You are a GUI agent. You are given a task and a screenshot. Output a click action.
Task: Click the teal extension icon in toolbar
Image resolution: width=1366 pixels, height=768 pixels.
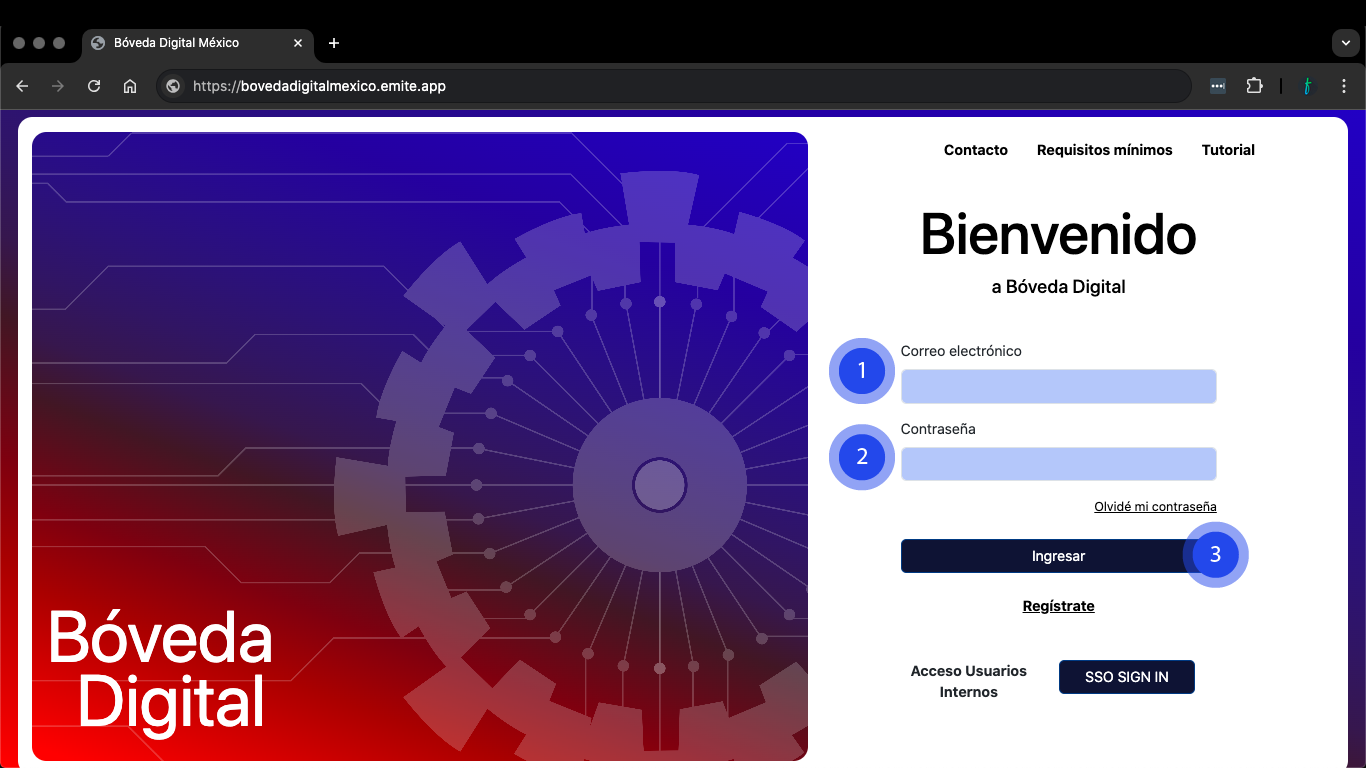(x=1307, y=86)
